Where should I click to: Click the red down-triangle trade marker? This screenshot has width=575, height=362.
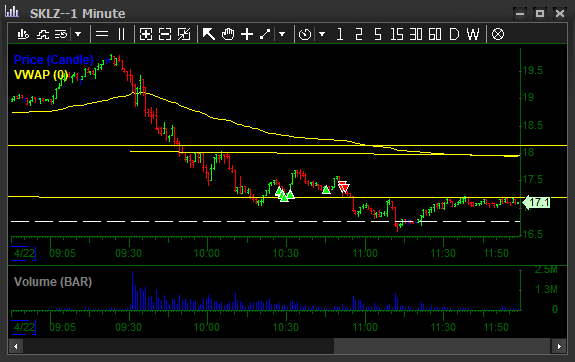click(x=344, y=187)
